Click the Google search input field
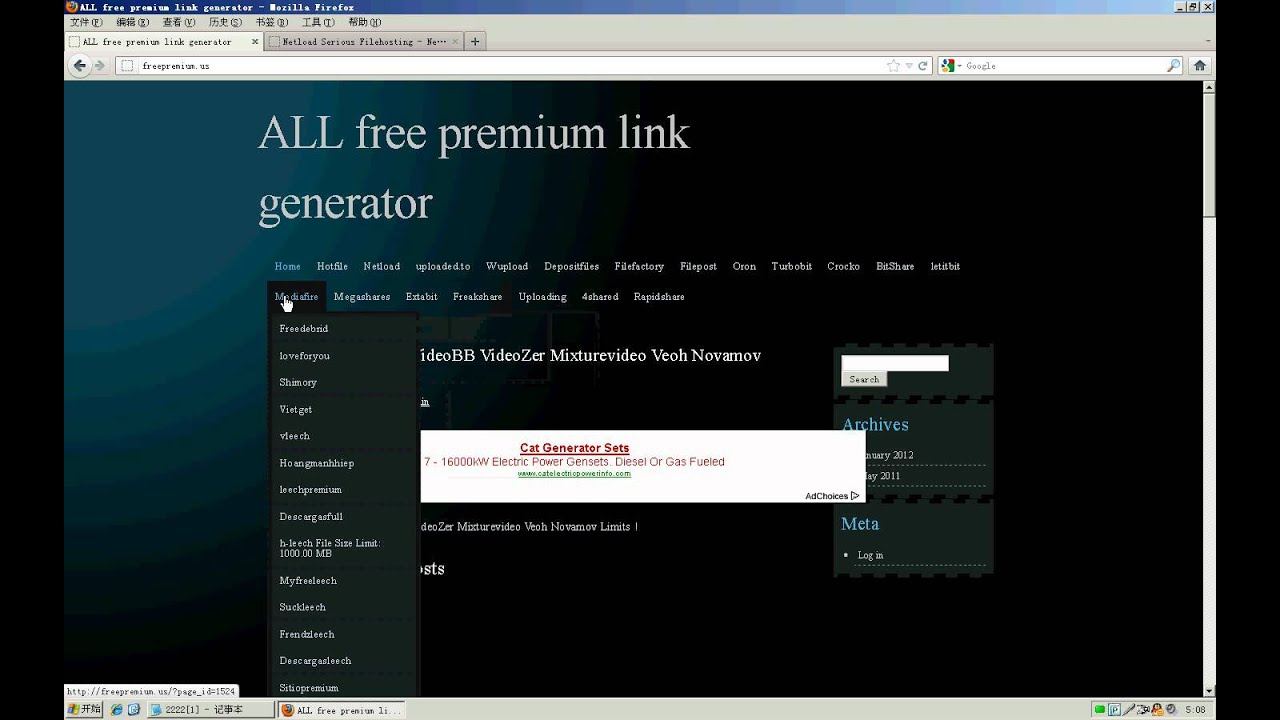The image size is (1280, 720). 1064,65
